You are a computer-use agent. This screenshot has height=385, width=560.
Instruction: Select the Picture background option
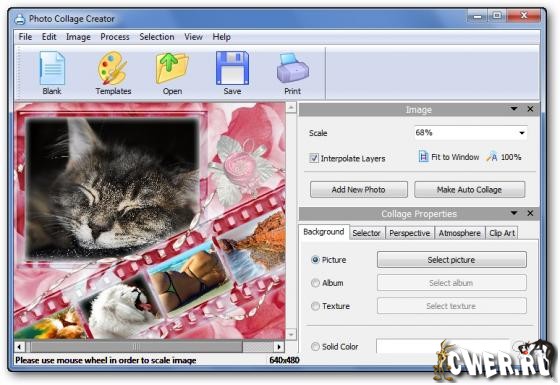pyautogui.click(x=315, y=260)
